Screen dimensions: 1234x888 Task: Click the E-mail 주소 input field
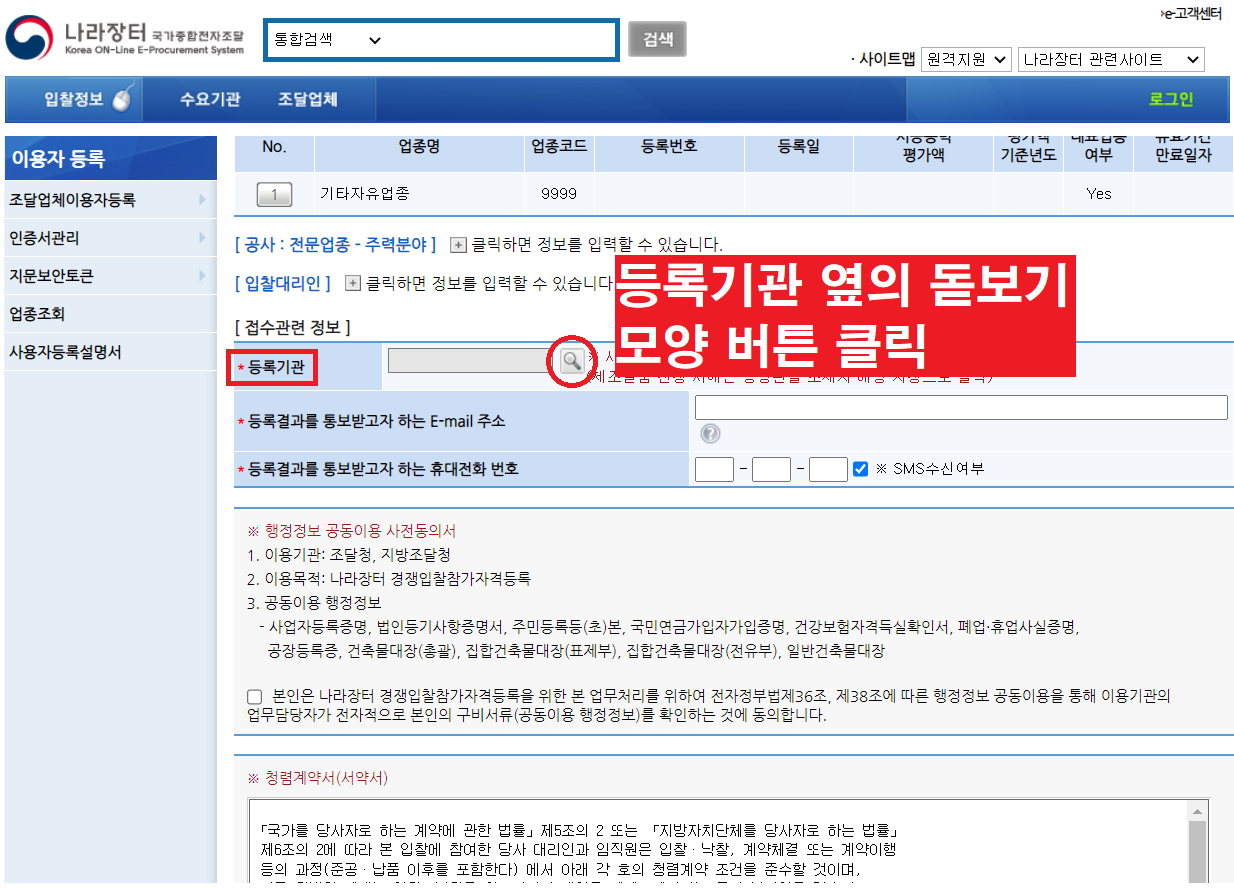tap(961, 407)
